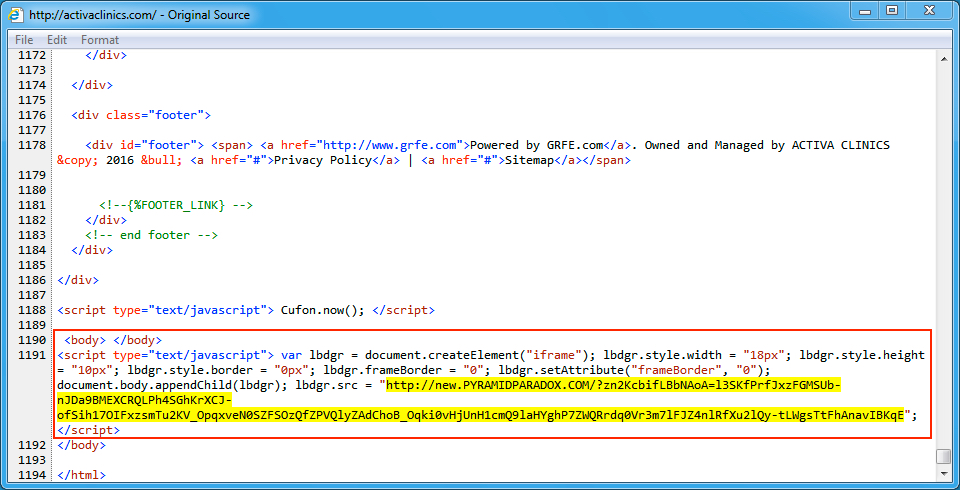
Task: Click the div class="footer" line
Action: pyautogui.click(x=141, y=115)
